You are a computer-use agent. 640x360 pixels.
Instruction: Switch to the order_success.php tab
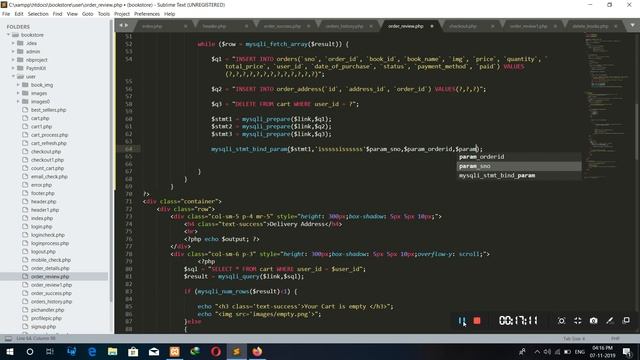(x=282, y=26)
